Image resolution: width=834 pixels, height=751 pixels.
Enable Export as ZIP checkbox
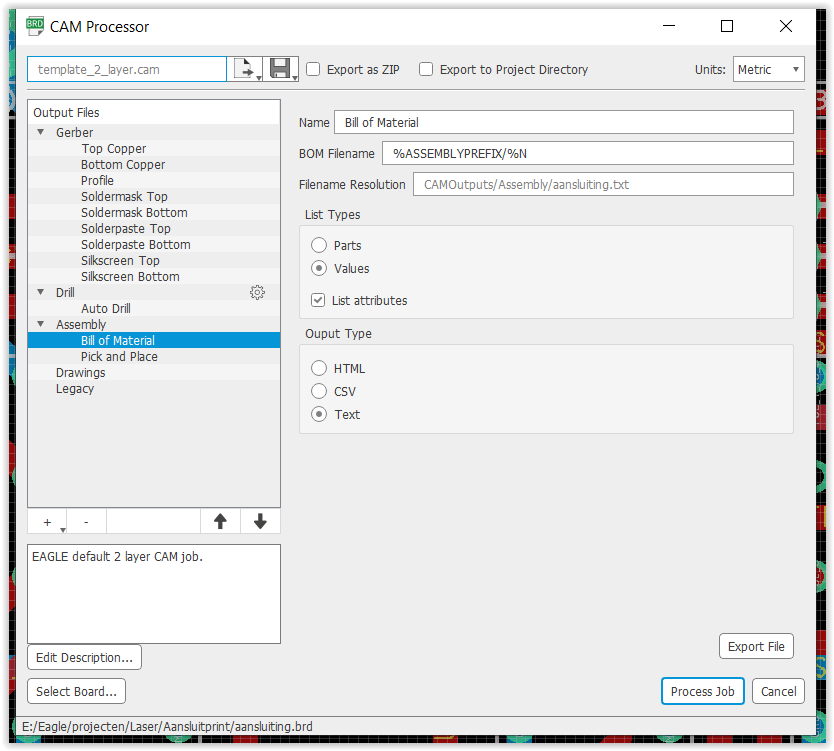313,70
